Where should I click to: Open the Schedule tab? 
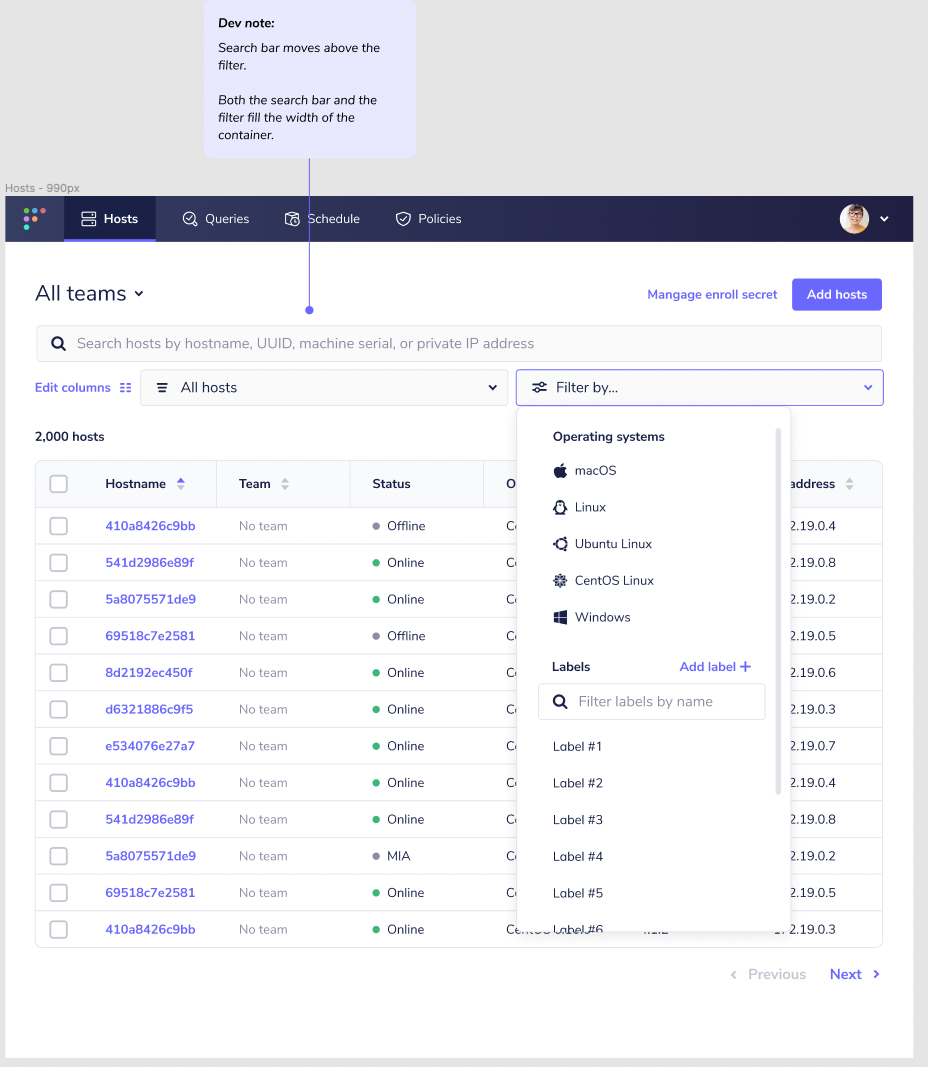(322, 218)
